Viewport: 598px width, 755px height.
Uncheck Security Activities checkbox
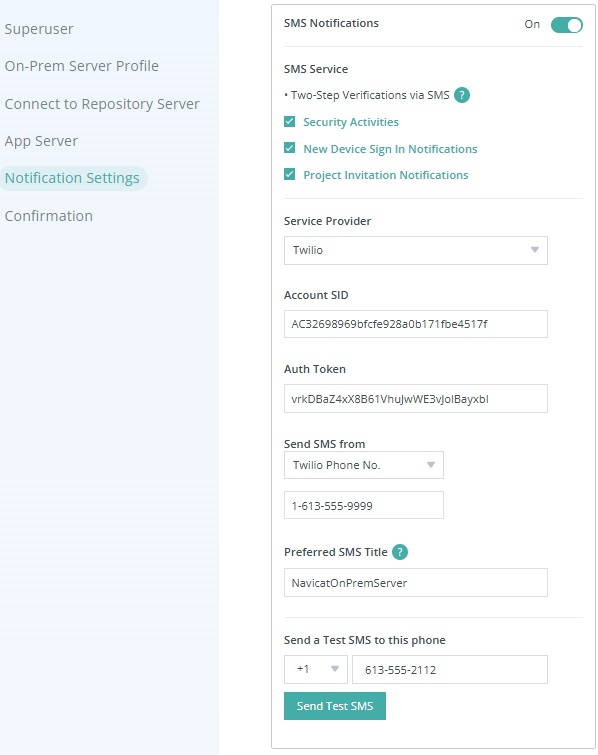tap(289, 121)
